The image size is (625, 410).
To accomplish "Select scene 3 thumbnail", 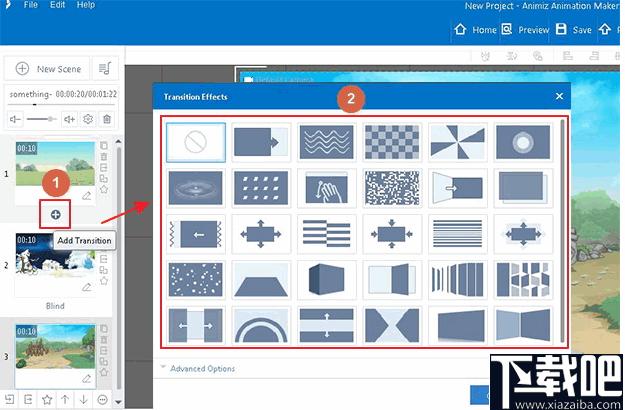I will point(55,346).
